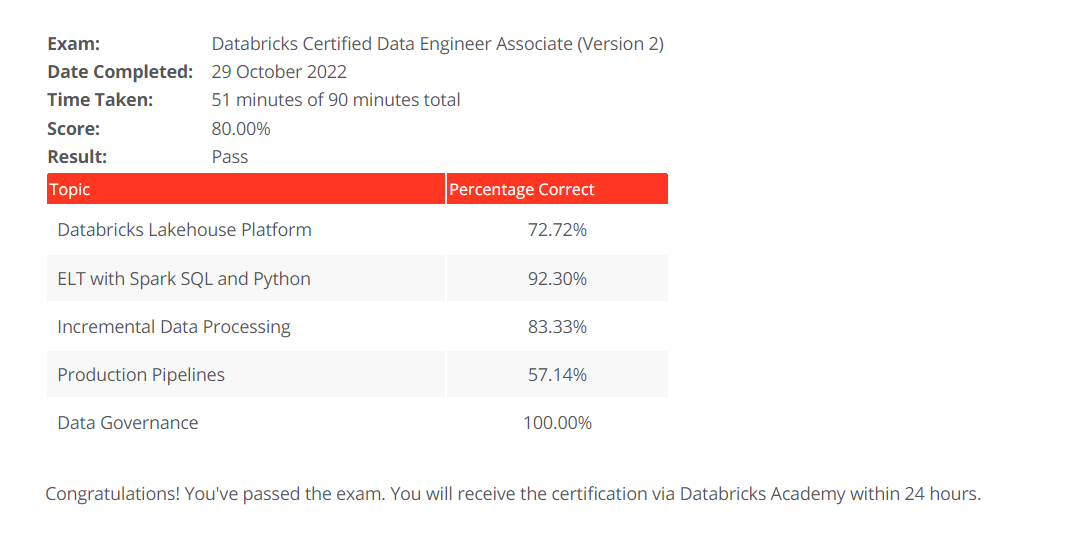The height and width of the screenshot is (536, 1078).
Task: Select the Data Governance topic row
Action: click(128, 423)
